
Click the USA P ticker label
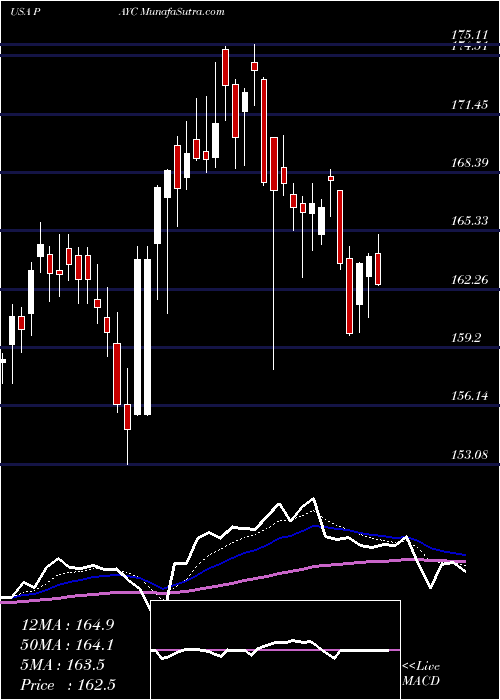coord(25,12)
